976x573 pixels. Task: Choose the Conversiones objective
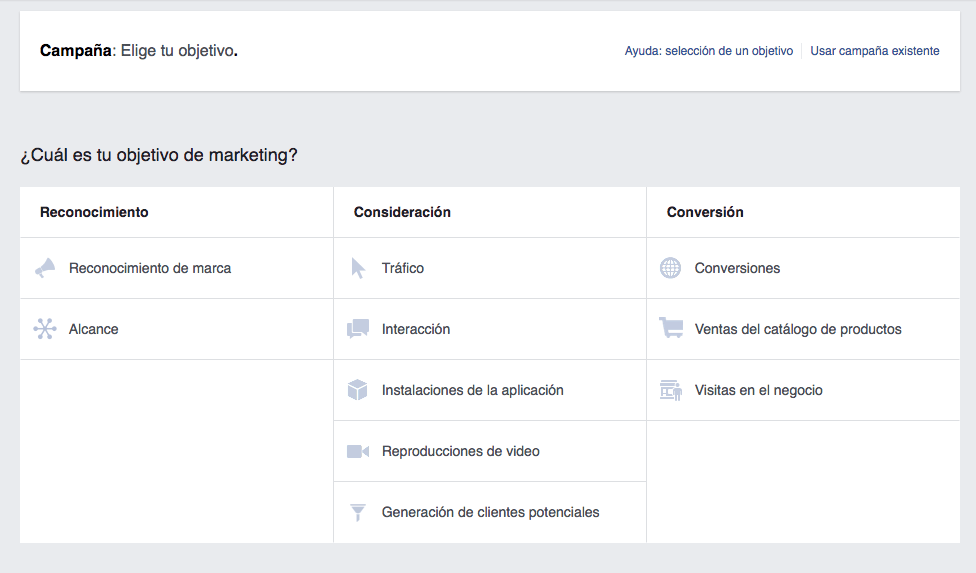(x=804, y=268)
